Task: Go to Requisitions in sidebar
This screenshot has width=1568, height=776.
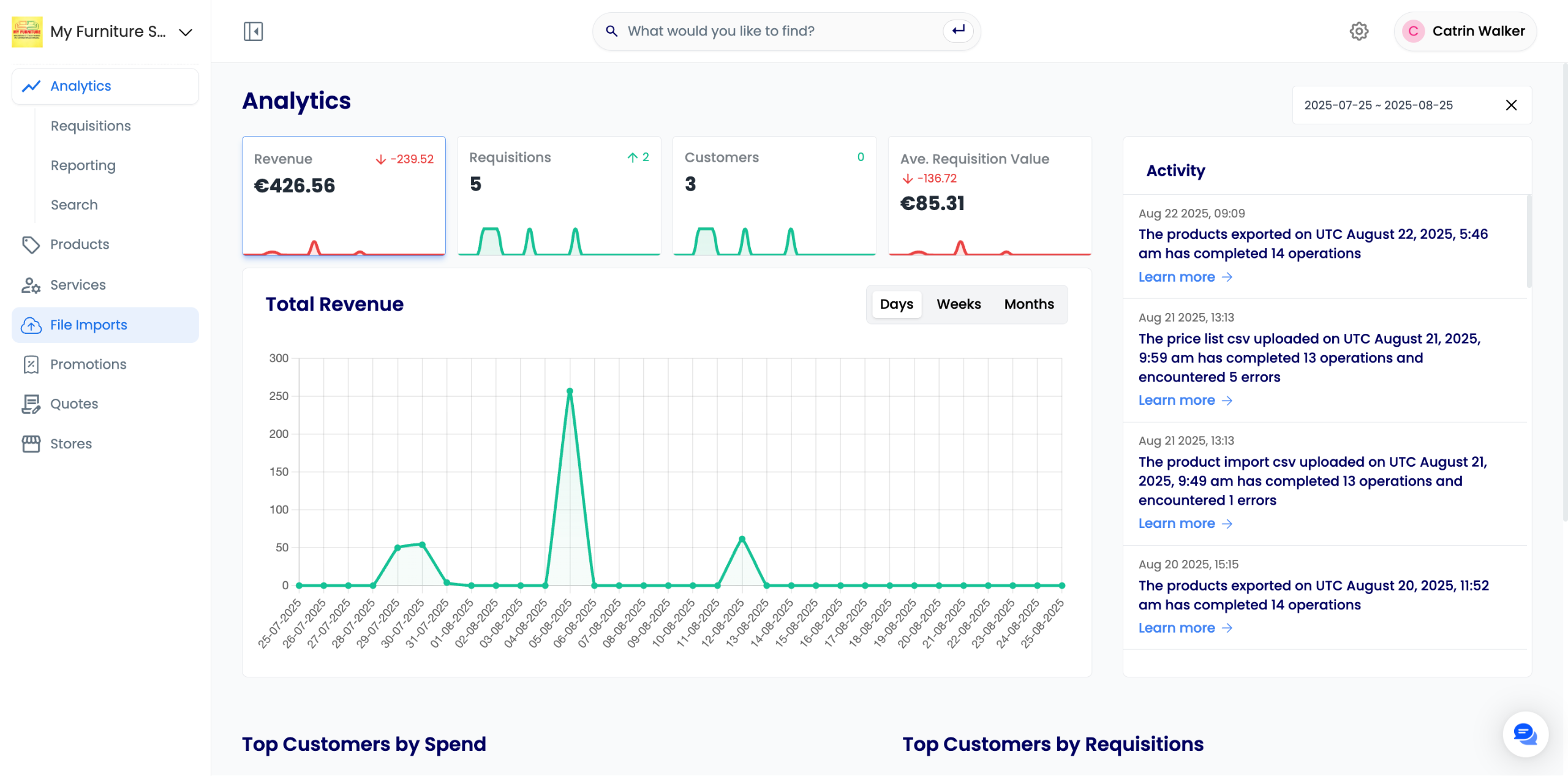Action: coord(91,126)
